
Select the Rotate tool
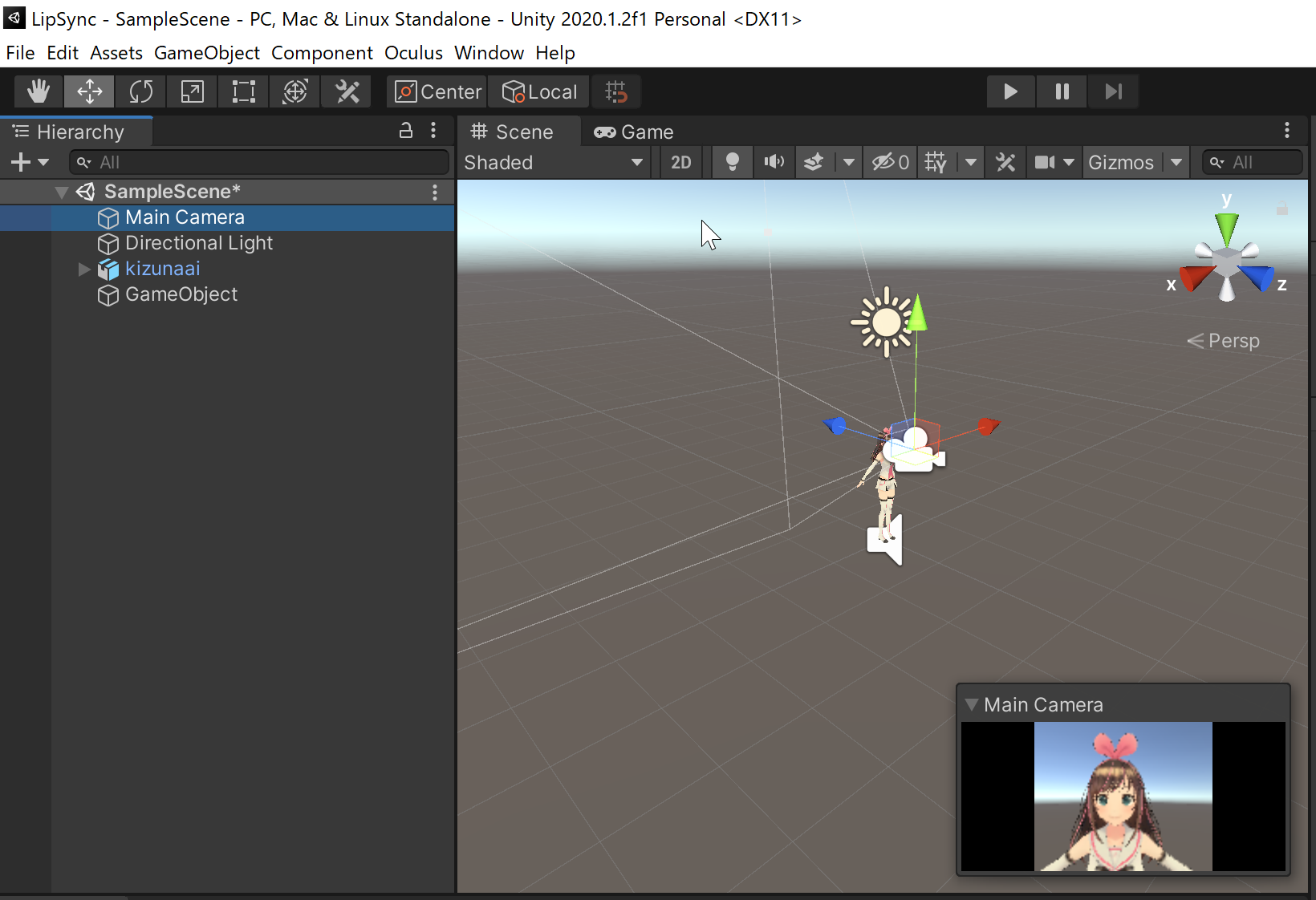click(x=140, y=91)
